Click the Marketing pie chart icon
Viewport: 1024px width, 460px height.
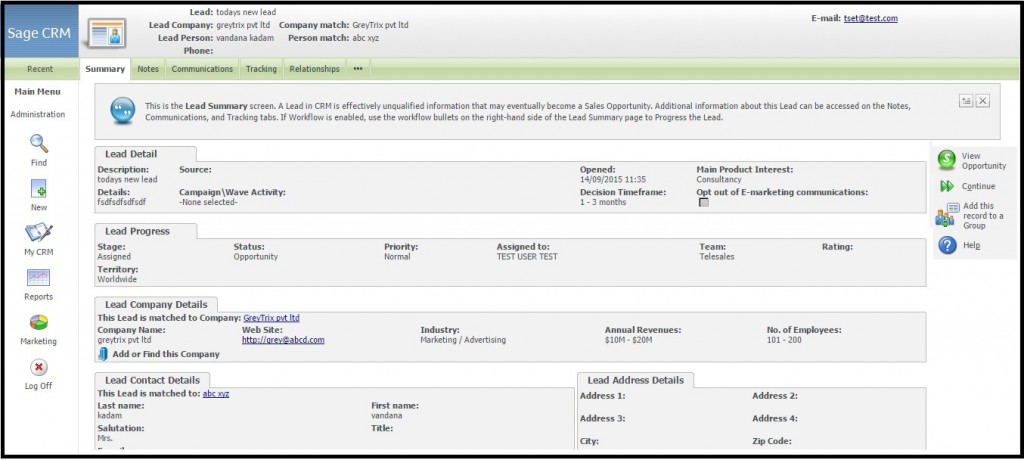40,322
